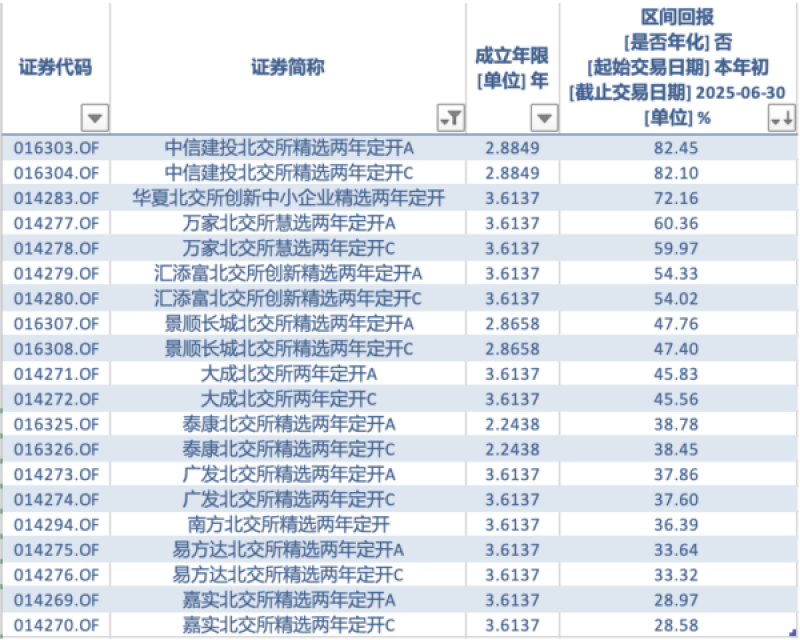
Task: Click cell 014272.OF
Action: (x=56, y=399)
